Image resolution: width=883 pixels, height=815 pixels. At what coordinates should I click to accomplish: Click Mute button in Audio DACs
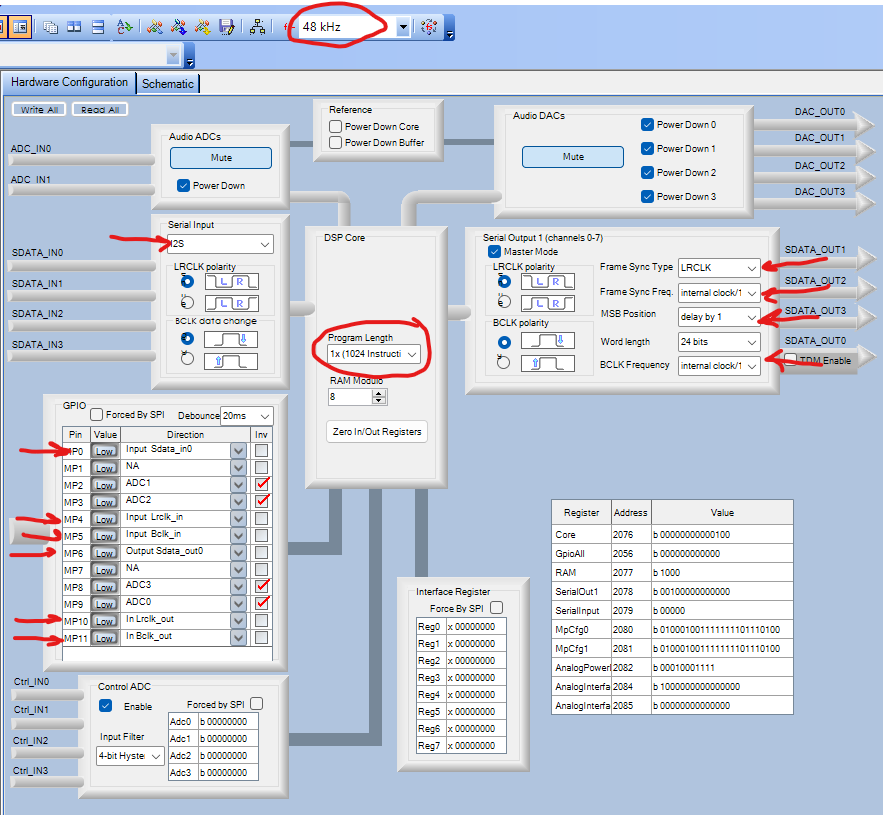(x=573, y=157)
